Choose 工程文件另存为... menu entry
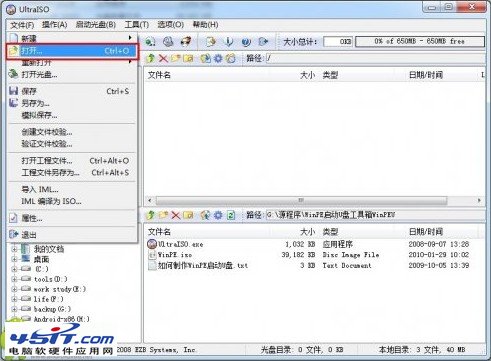Screen dimensions: 491x361 pos(72,173)
